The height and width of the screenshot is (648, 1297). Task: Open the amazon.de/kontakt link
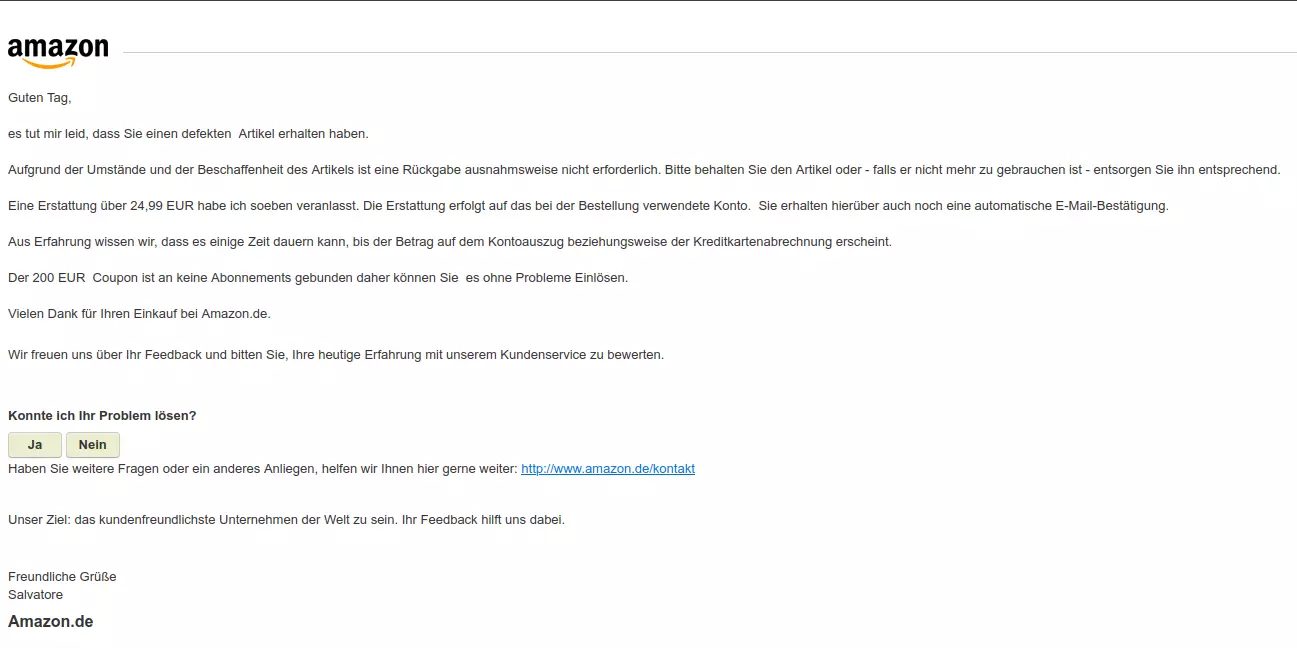(x=608, y=468)
